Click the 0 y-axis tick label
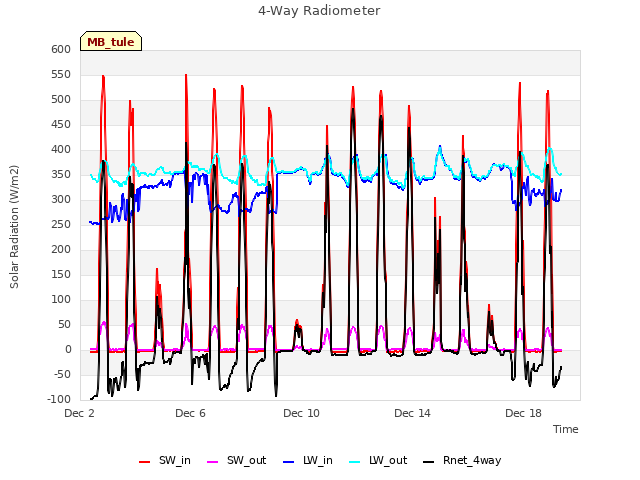Image resolution: width=640 pixels, height=480 pixels. click(x=69, y=349)
